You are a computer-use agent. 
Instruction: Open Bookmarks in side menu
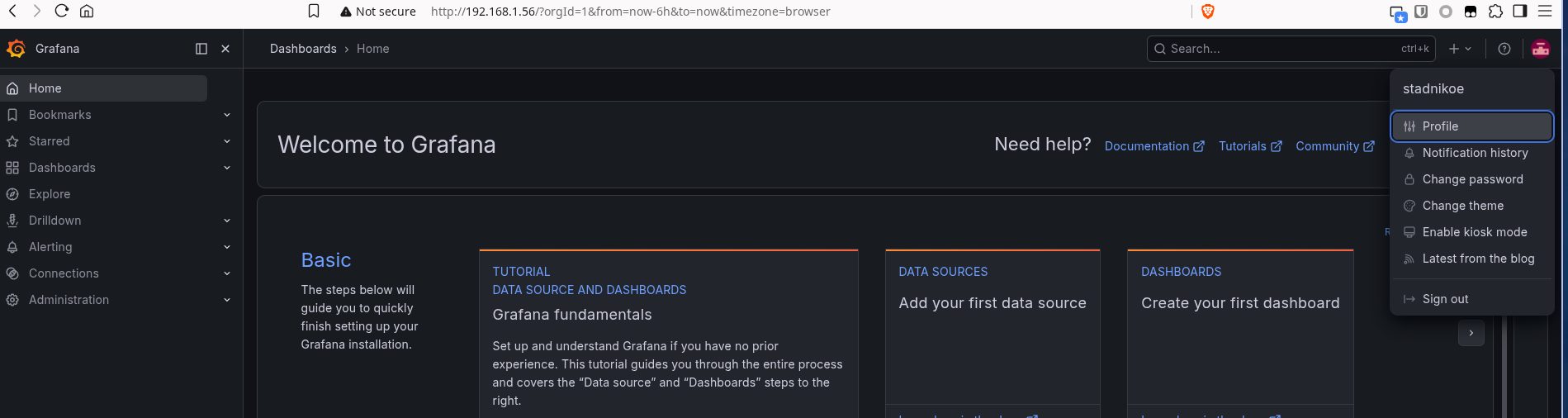(x=59, y=115)
